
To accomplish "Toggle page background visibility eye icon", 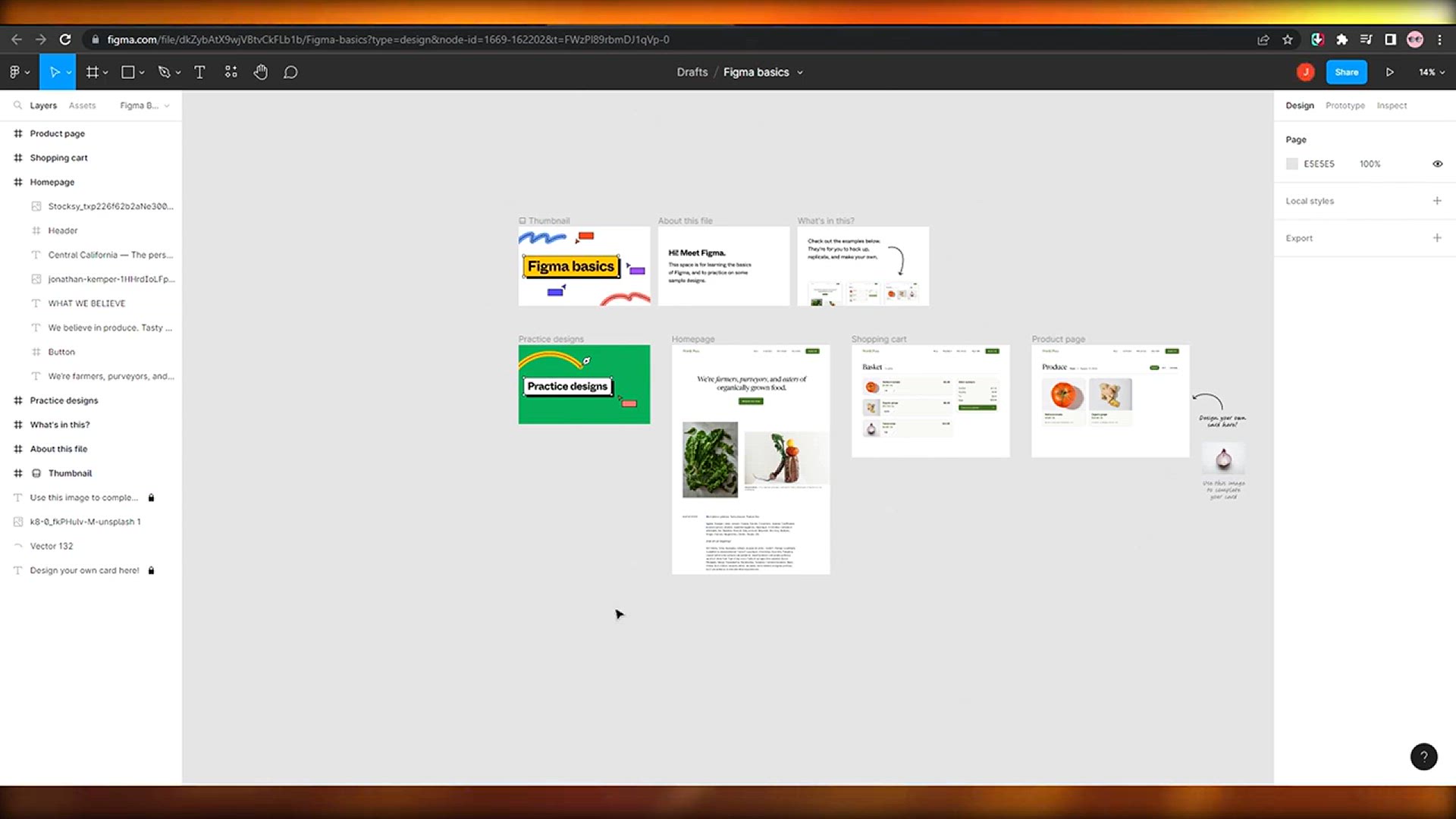I will click(1437, 164).
